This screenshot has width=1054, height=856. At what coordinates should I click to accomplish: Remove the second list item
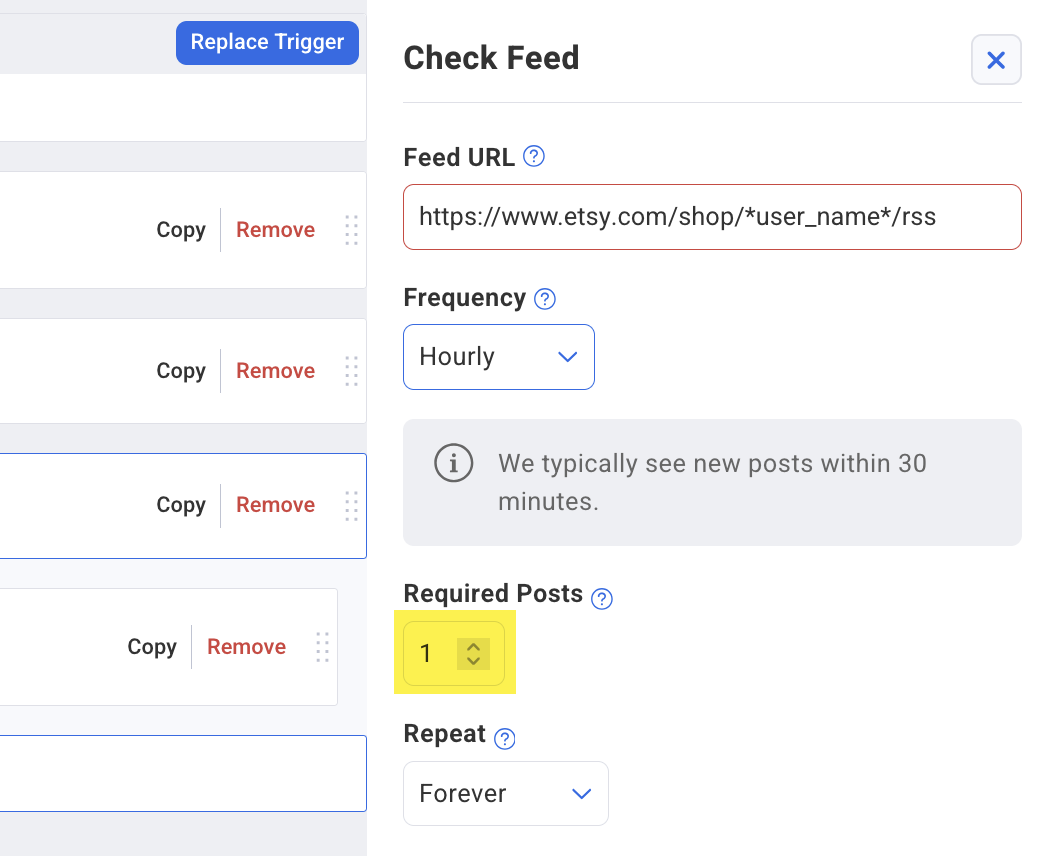click(275, 370)
